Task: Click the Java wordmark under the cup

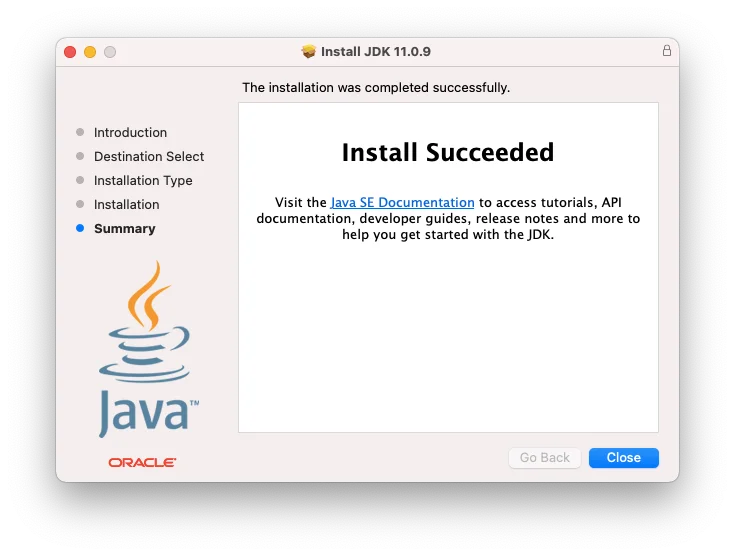Action: pos(147,412)
